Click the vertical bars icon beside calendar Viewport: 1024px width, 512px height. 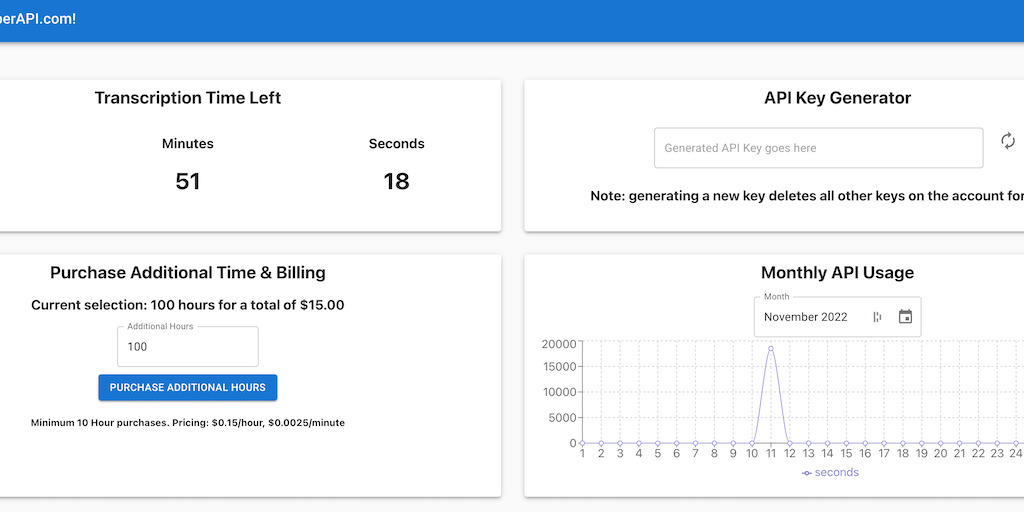(877, 317)
